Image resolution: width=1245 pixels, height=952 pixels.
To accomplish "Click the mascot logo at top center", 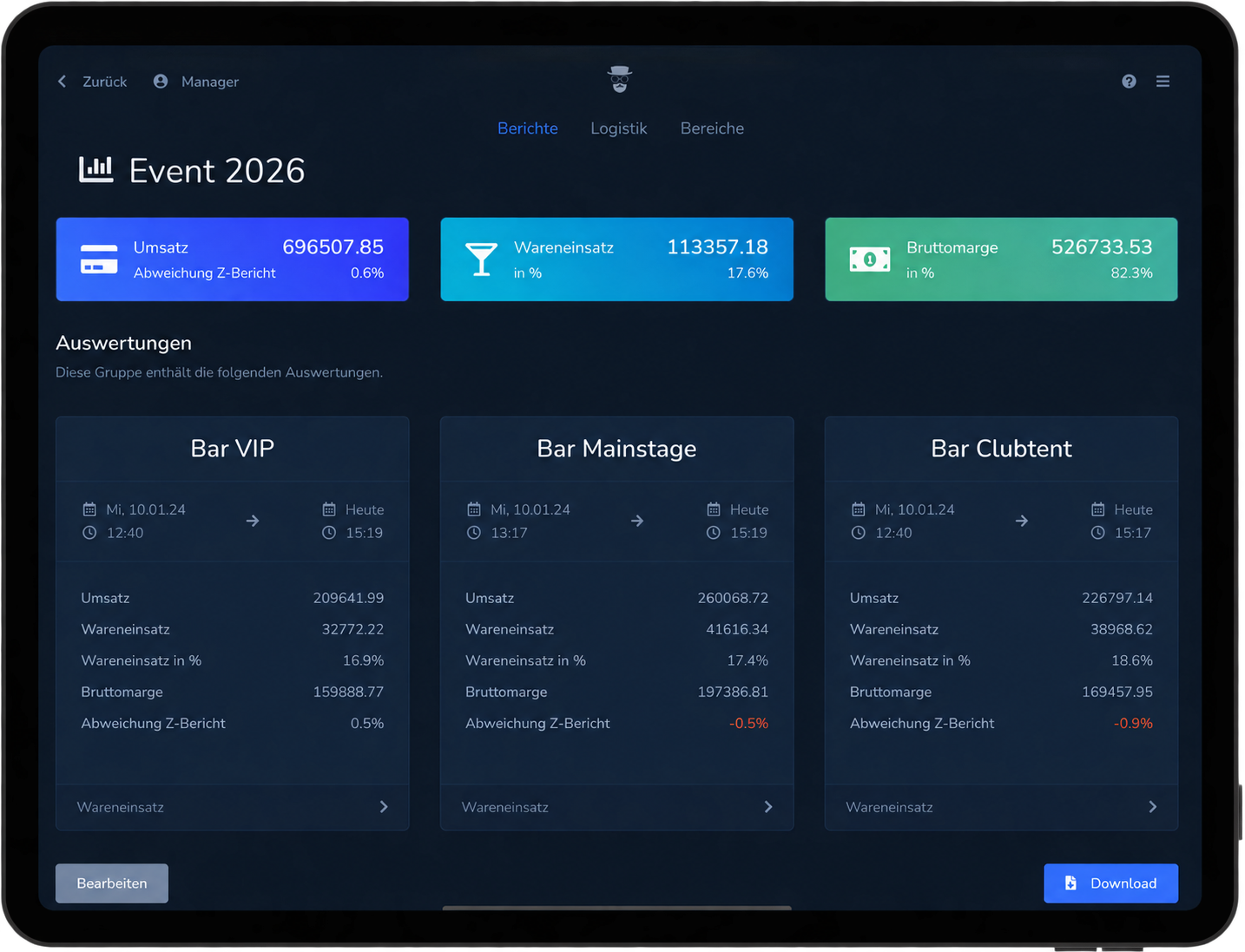I will tap(619, 80).
